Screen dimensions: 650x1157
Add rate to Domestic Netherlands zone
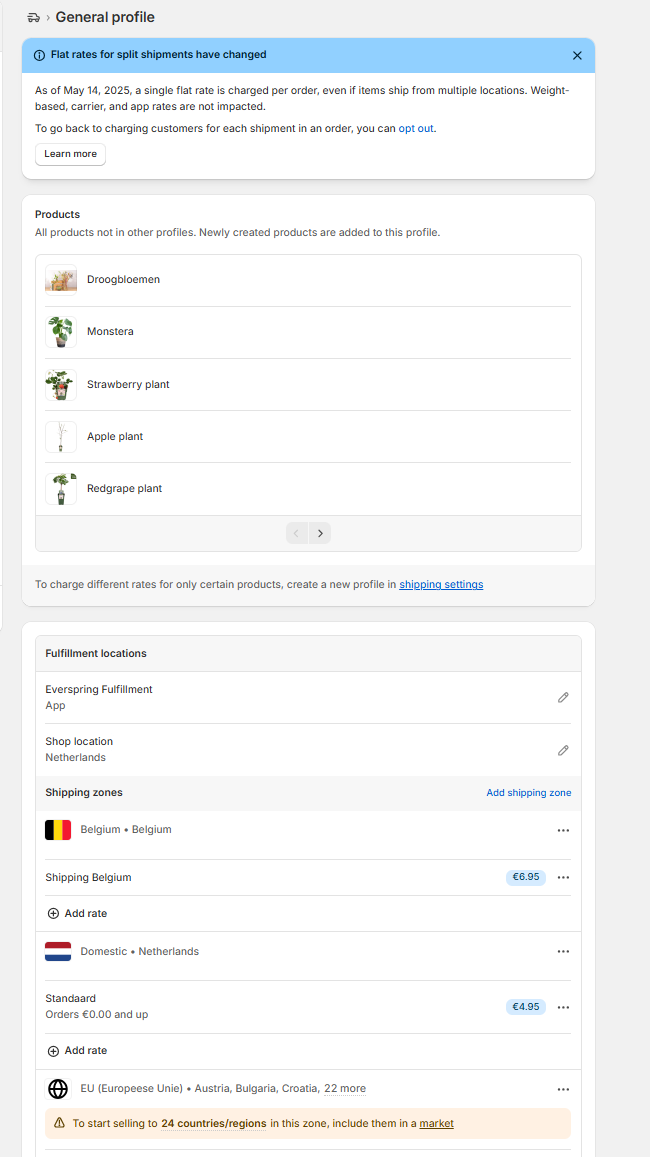point(77,1051)
